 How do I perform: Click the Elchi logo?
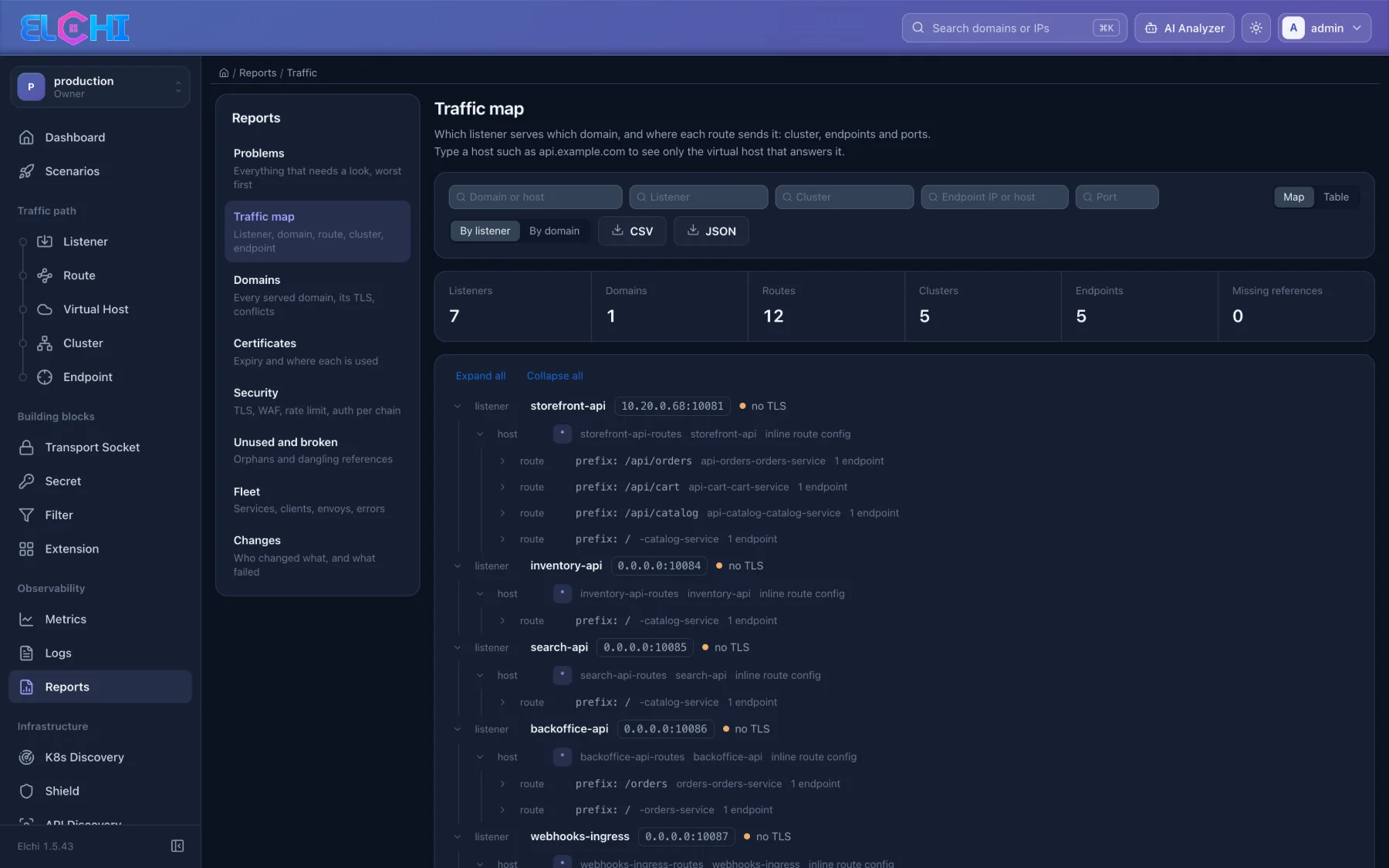[74, 28]
